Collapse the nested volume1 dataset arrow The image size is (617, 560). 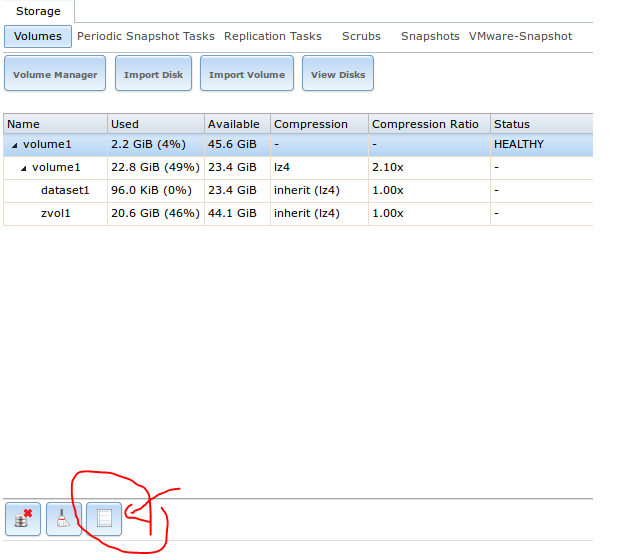pyautogui.click(x=23, y=168)
